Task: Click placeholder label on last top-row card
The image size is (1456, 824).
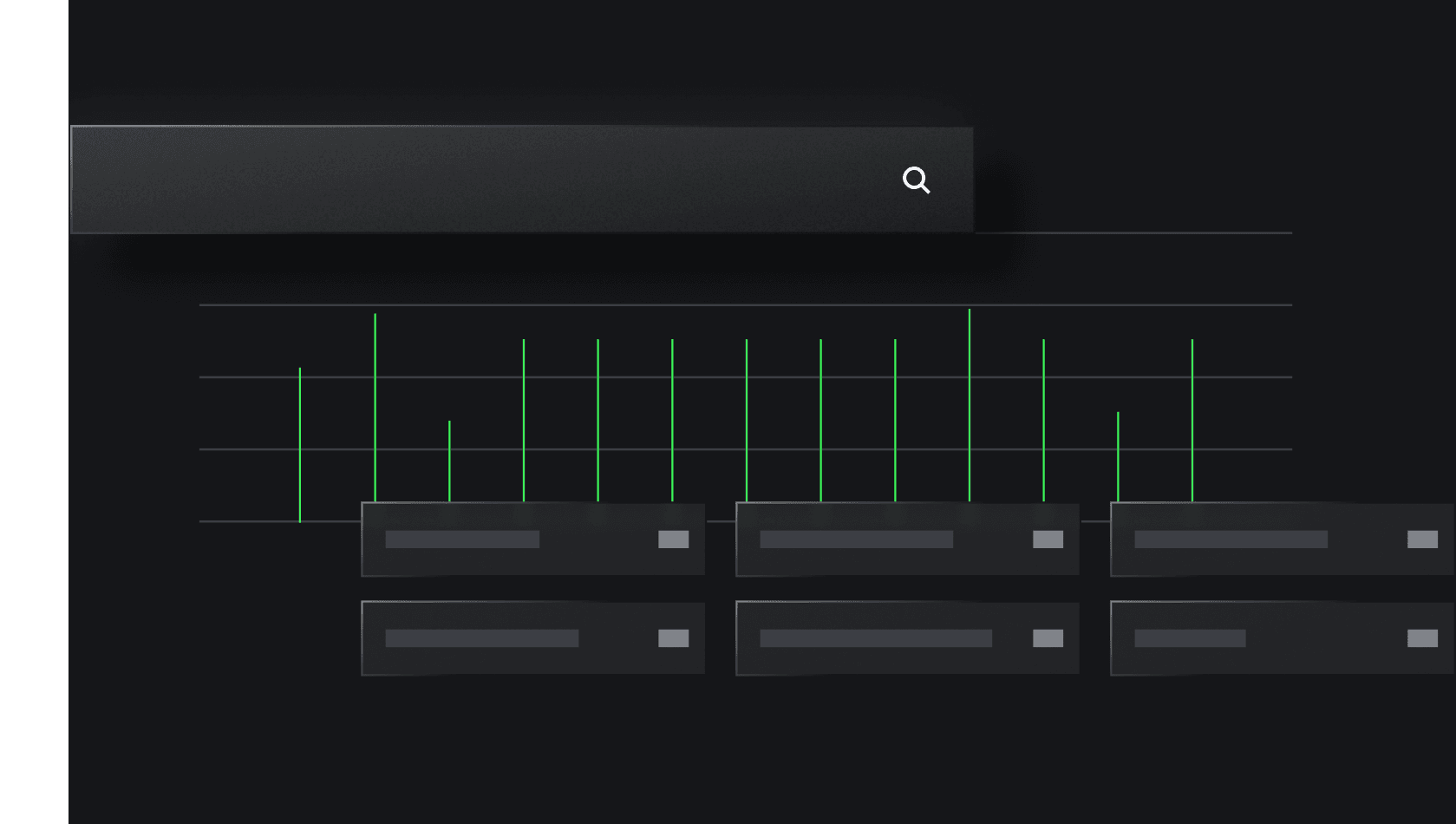Action: point(1231,540)
